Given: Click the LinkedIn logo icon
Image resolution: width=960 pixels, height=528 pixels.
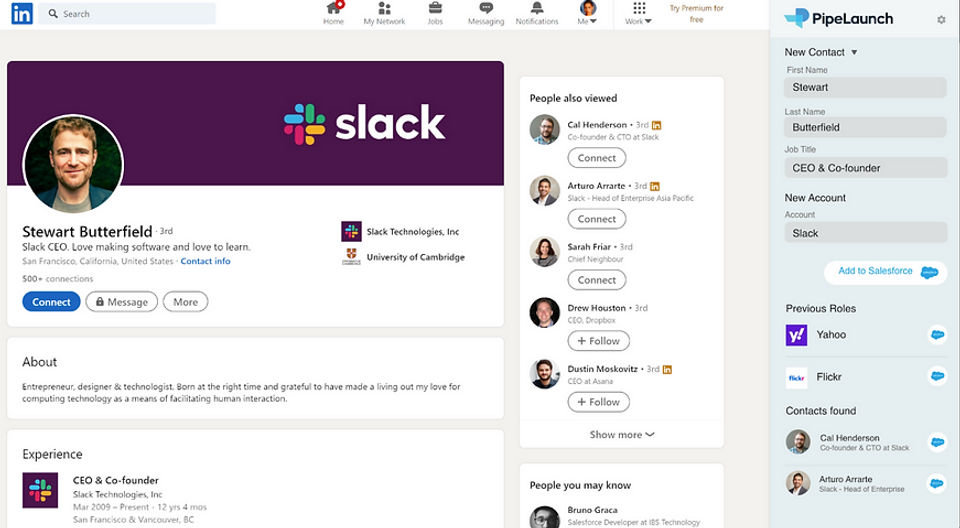Looking at the screenshot, I should [21, 13].
